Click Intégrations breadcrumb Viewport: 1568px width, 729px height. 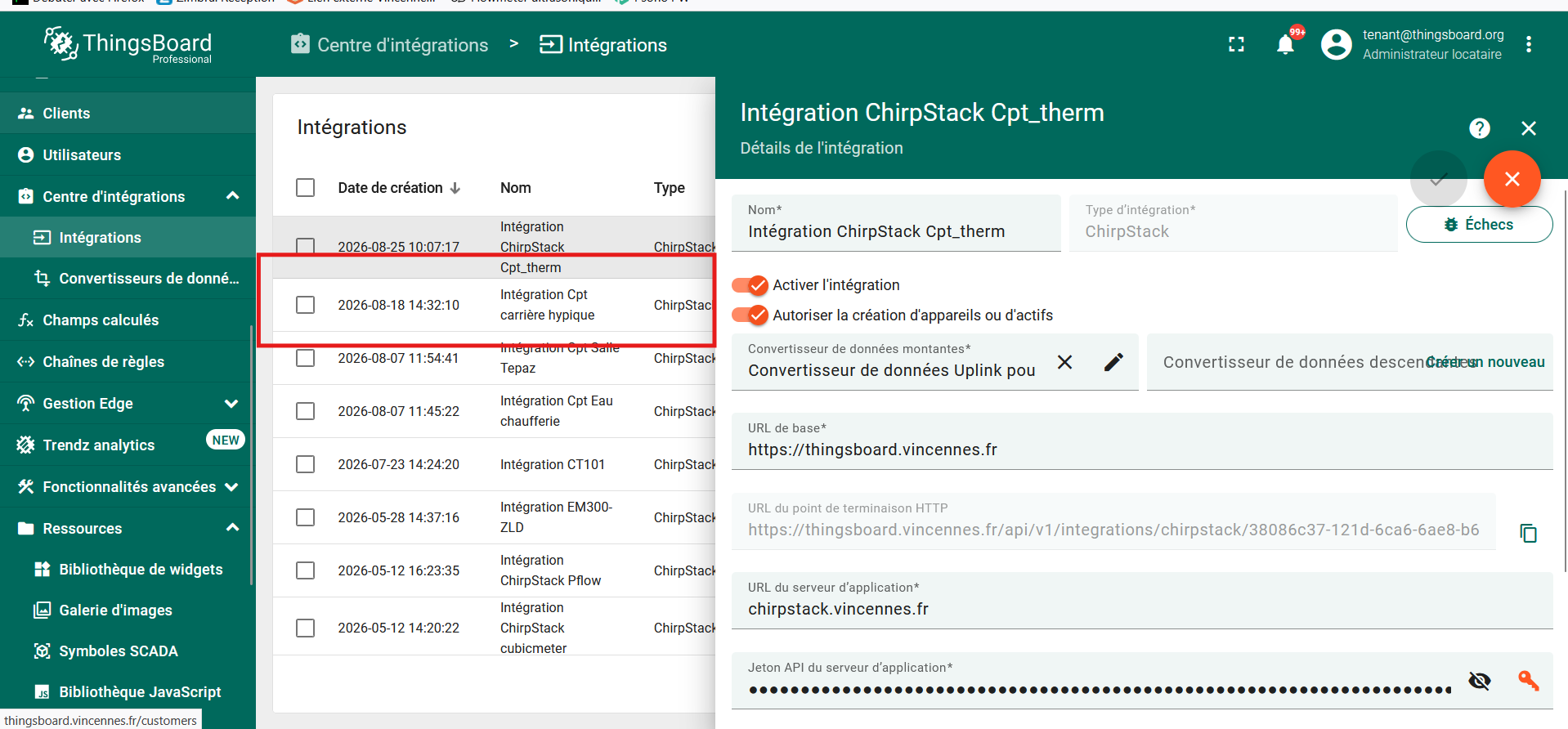[603, 45]
